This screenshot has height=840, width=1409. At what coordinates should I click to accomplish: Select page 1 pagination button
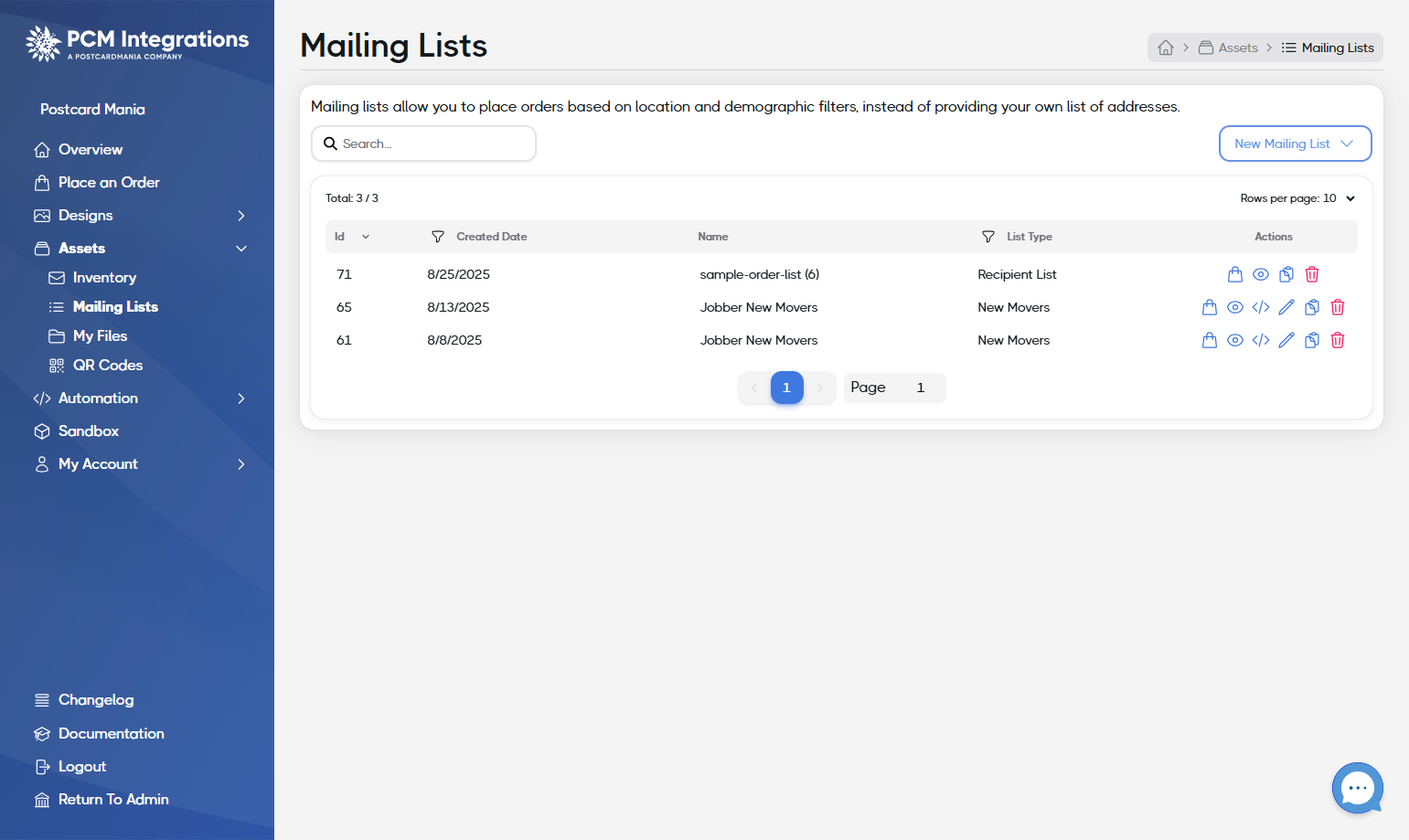[786, 388]
